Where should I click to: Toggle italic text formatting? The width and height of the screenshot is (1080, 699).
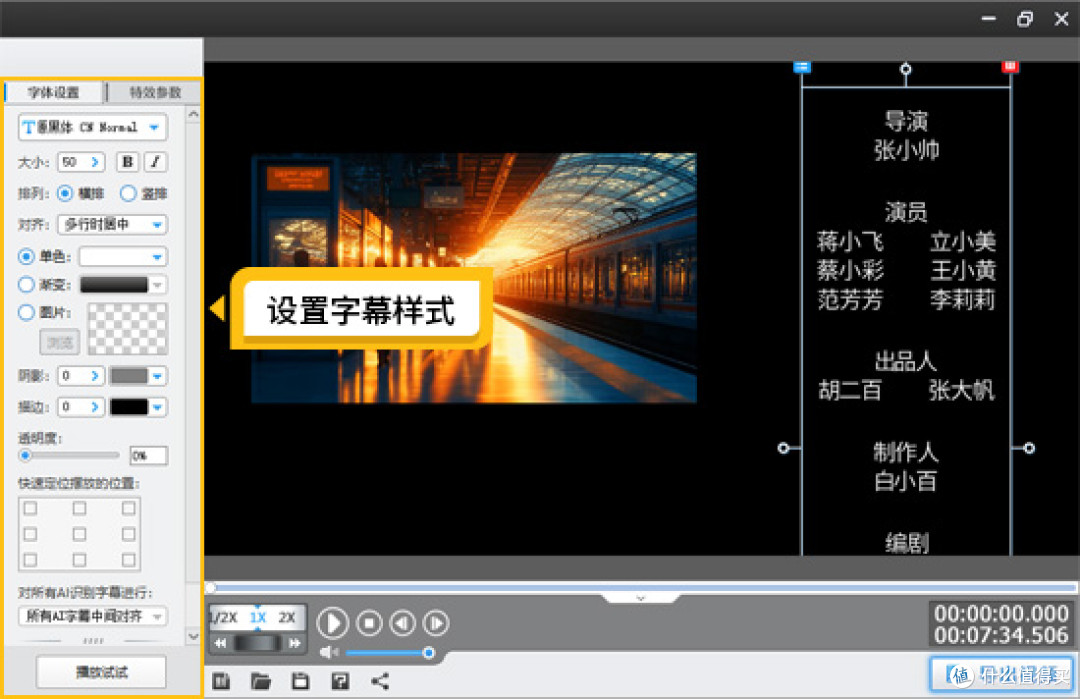pos(156,162)
